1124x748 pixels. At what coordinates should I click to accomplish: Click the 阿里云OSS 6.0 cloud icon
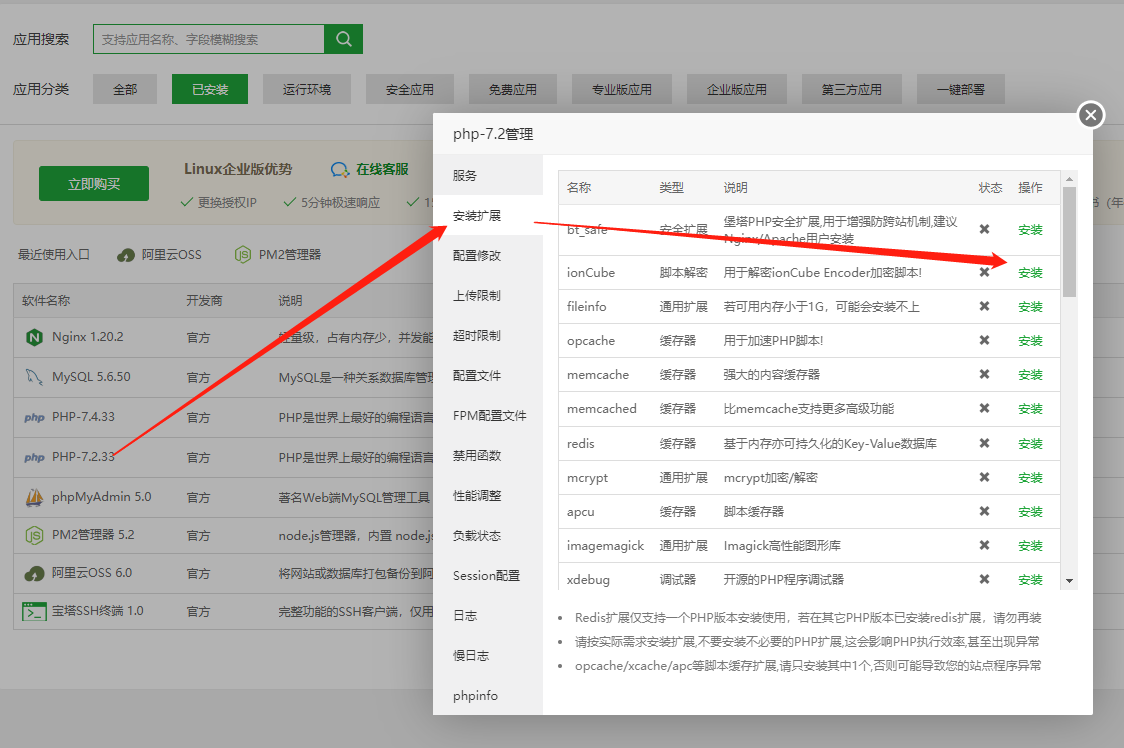click(x=34, y=573)
